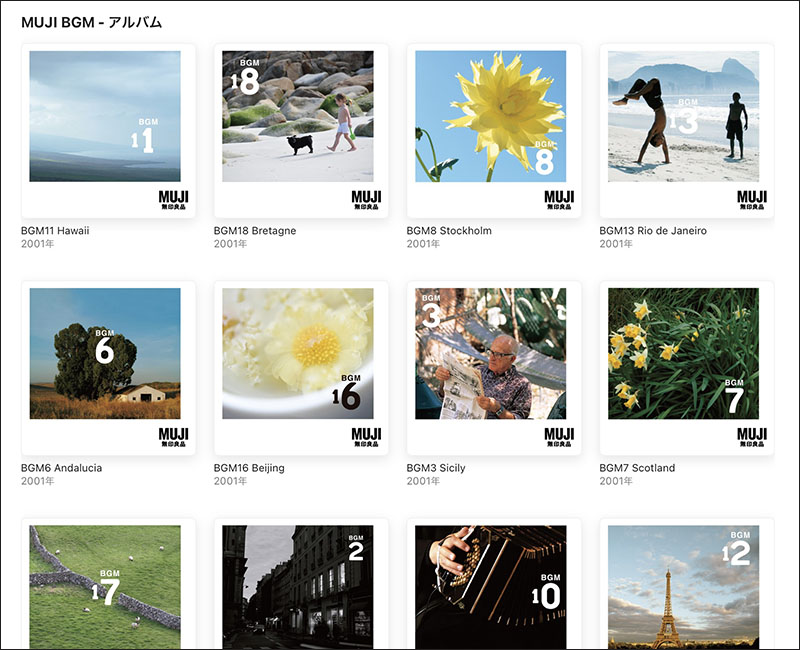800x650 pixels.
Task: Select the BGM10 bandoneon album cover
Action: (494, 584)
